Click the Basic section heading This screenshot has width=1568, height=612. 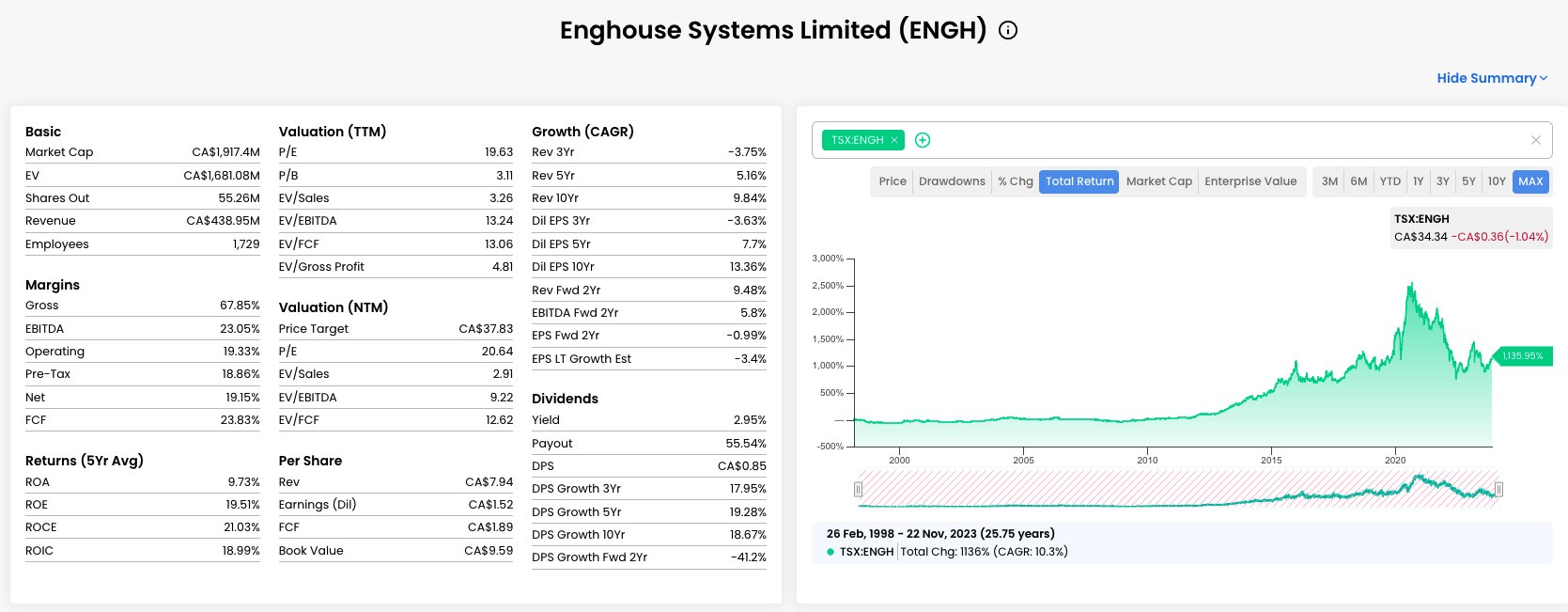[43, 132]
